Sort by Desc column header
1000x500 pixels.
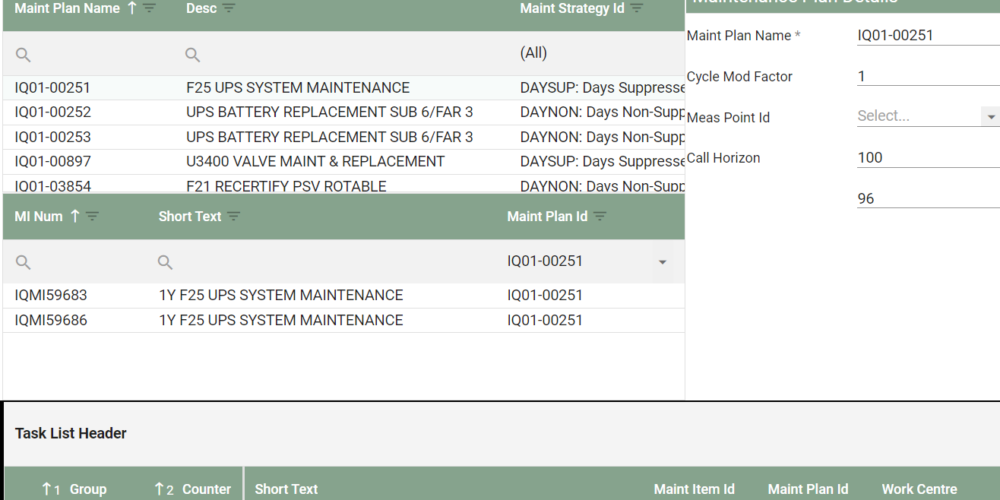(201, 8)
